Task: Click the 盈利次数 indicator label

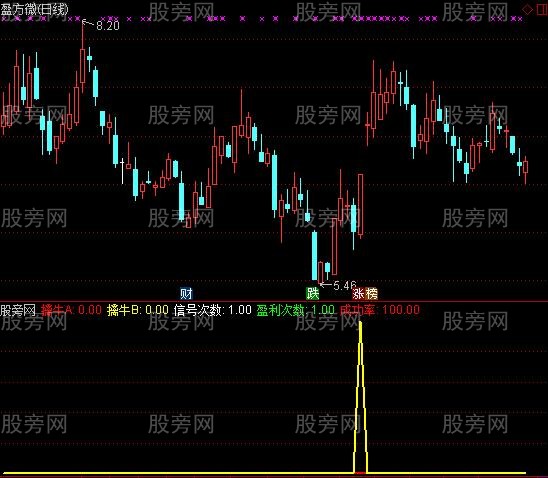Action: coord(295,310)
